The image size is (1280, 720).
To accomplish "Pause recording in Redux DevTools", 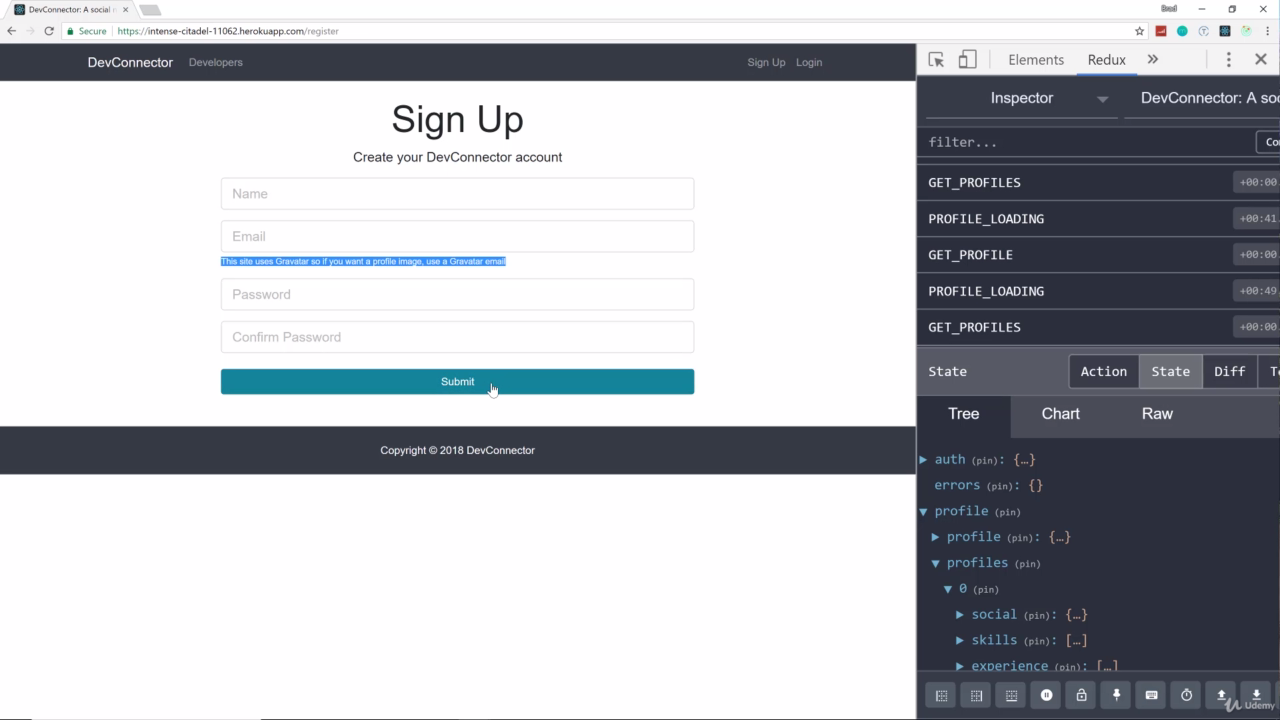I will tap(1046, 695).
